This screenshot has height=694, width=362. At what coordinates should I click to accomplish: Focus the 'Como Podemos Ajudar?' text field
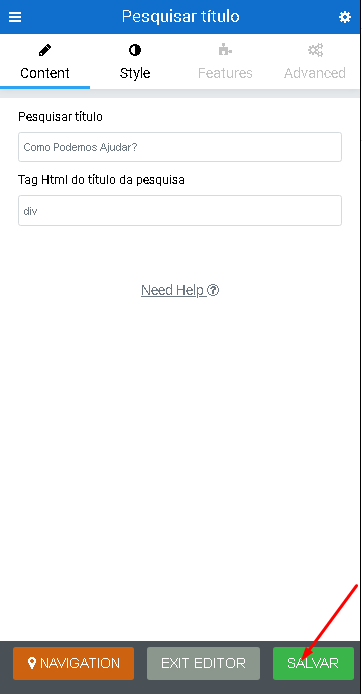coord(180,147)
